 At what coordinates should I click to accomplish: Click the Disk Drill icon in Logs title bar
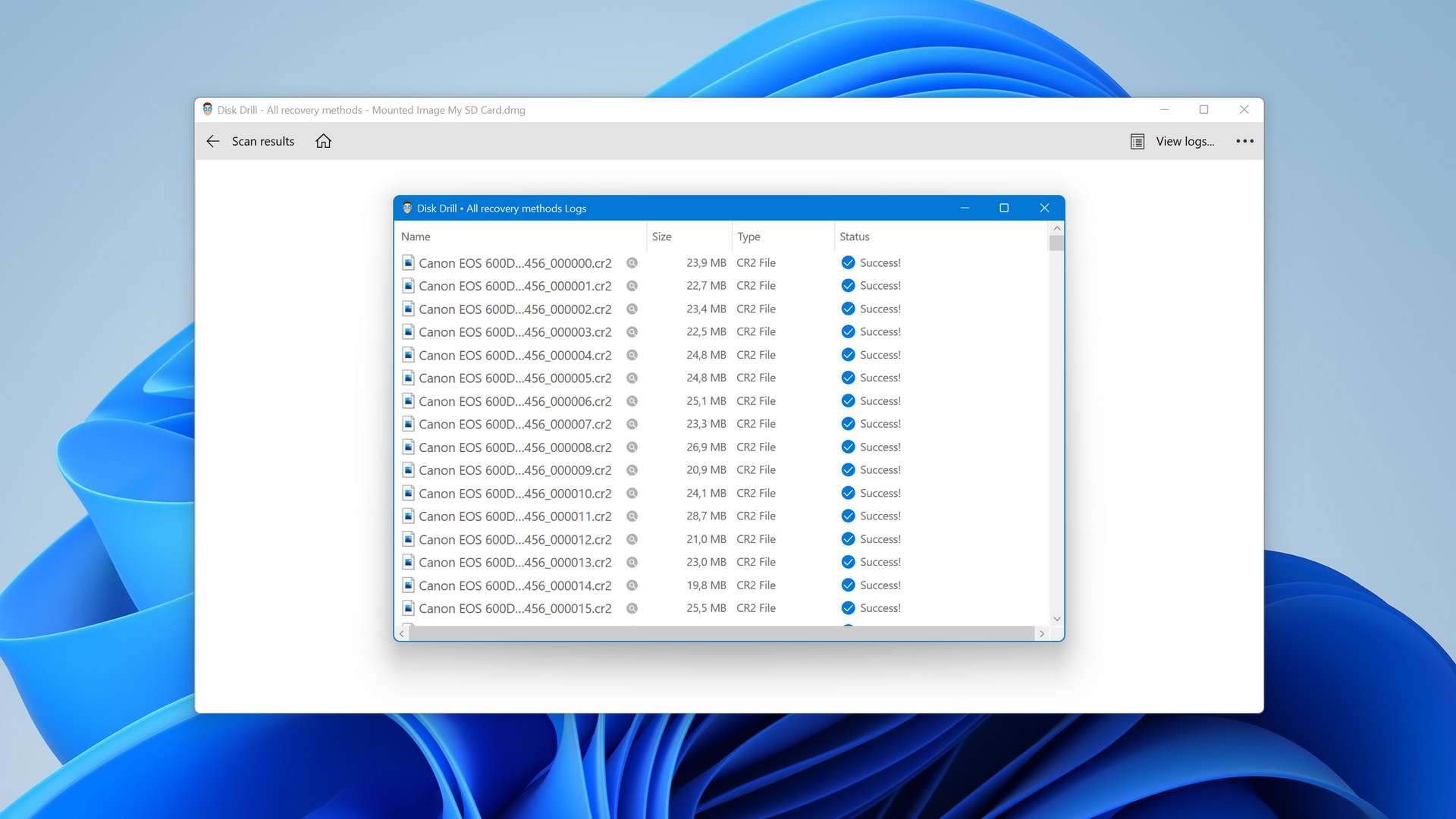coord(407,208)
